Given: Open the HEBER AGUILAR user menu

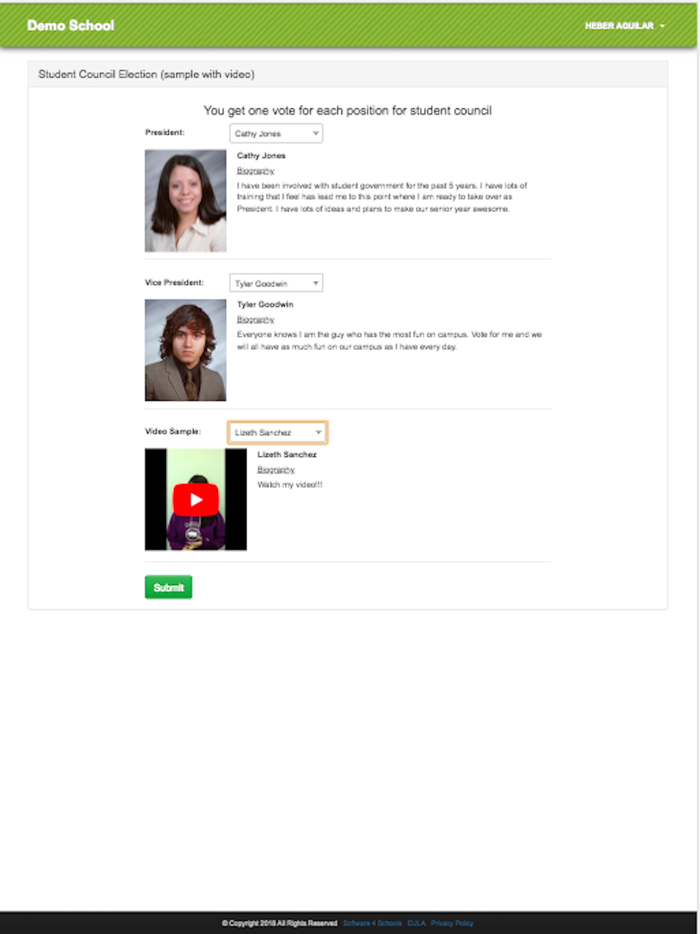Looking at the screenshot, I should [624, 26].
